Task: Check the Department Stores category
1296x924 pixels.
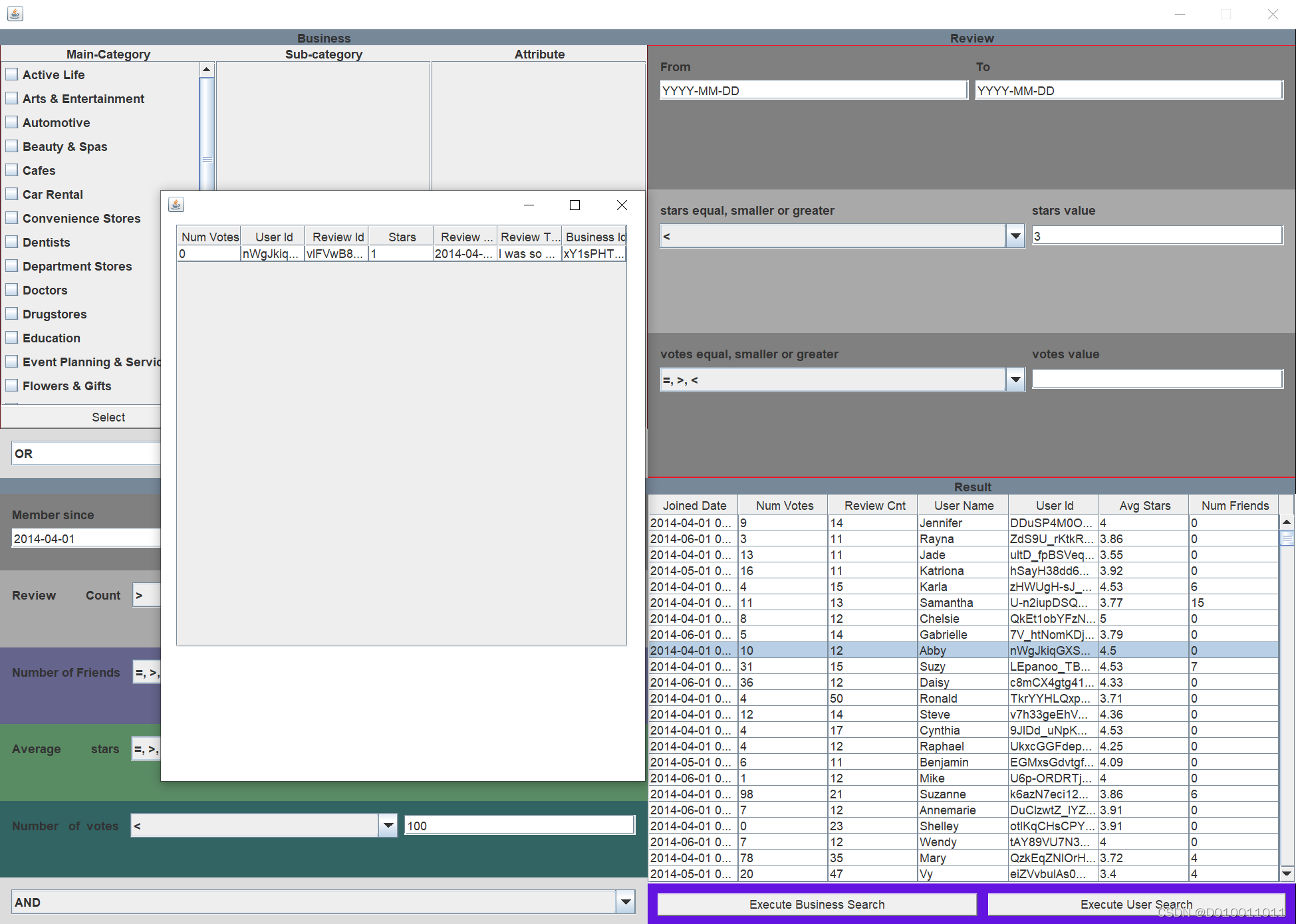Action: pyautogui.click(x=11, y=266)
